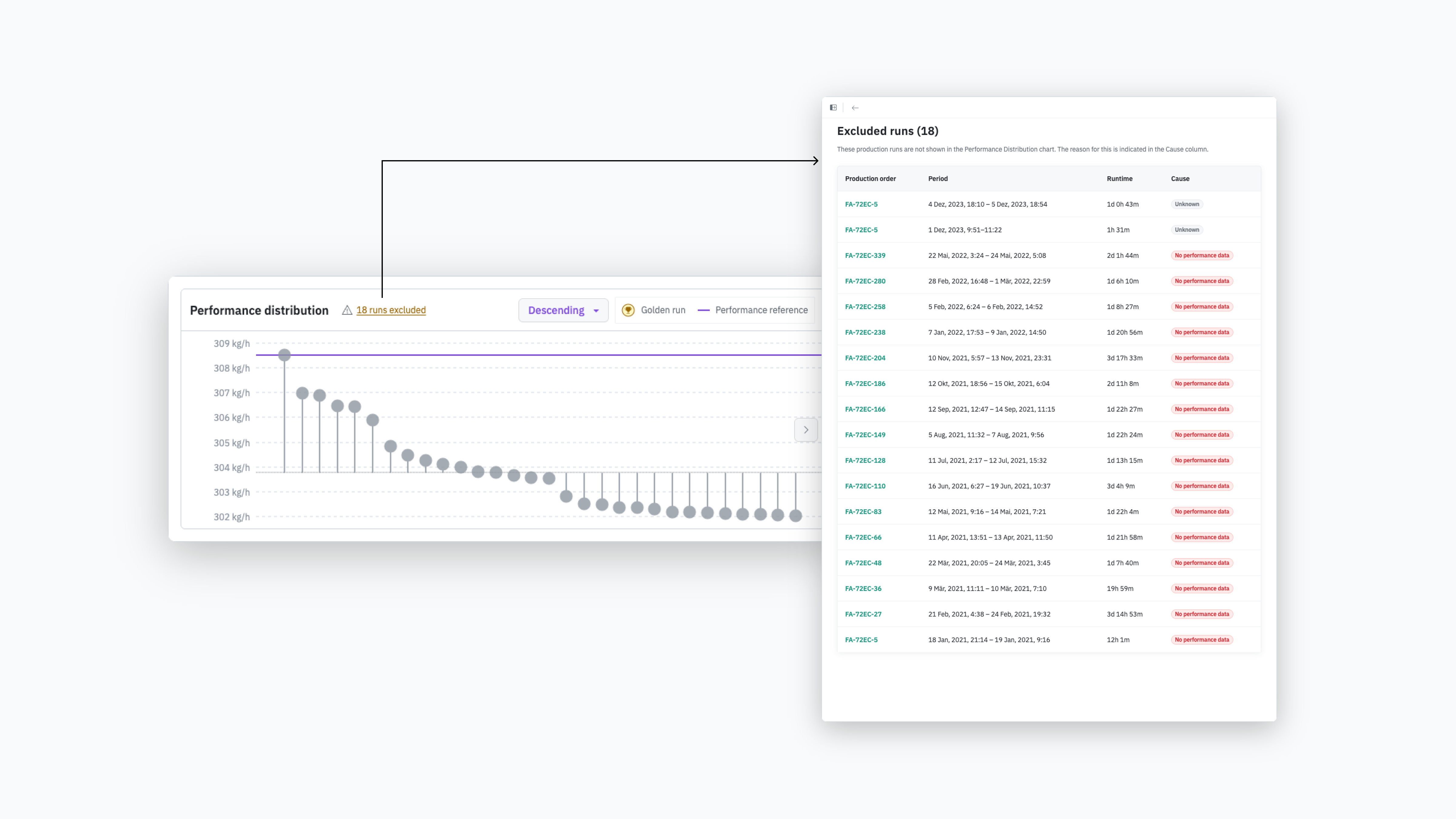Open production order FA-72EC-238
The height and width of the screenshot is (819, 1456).
[x=865, y=332]
